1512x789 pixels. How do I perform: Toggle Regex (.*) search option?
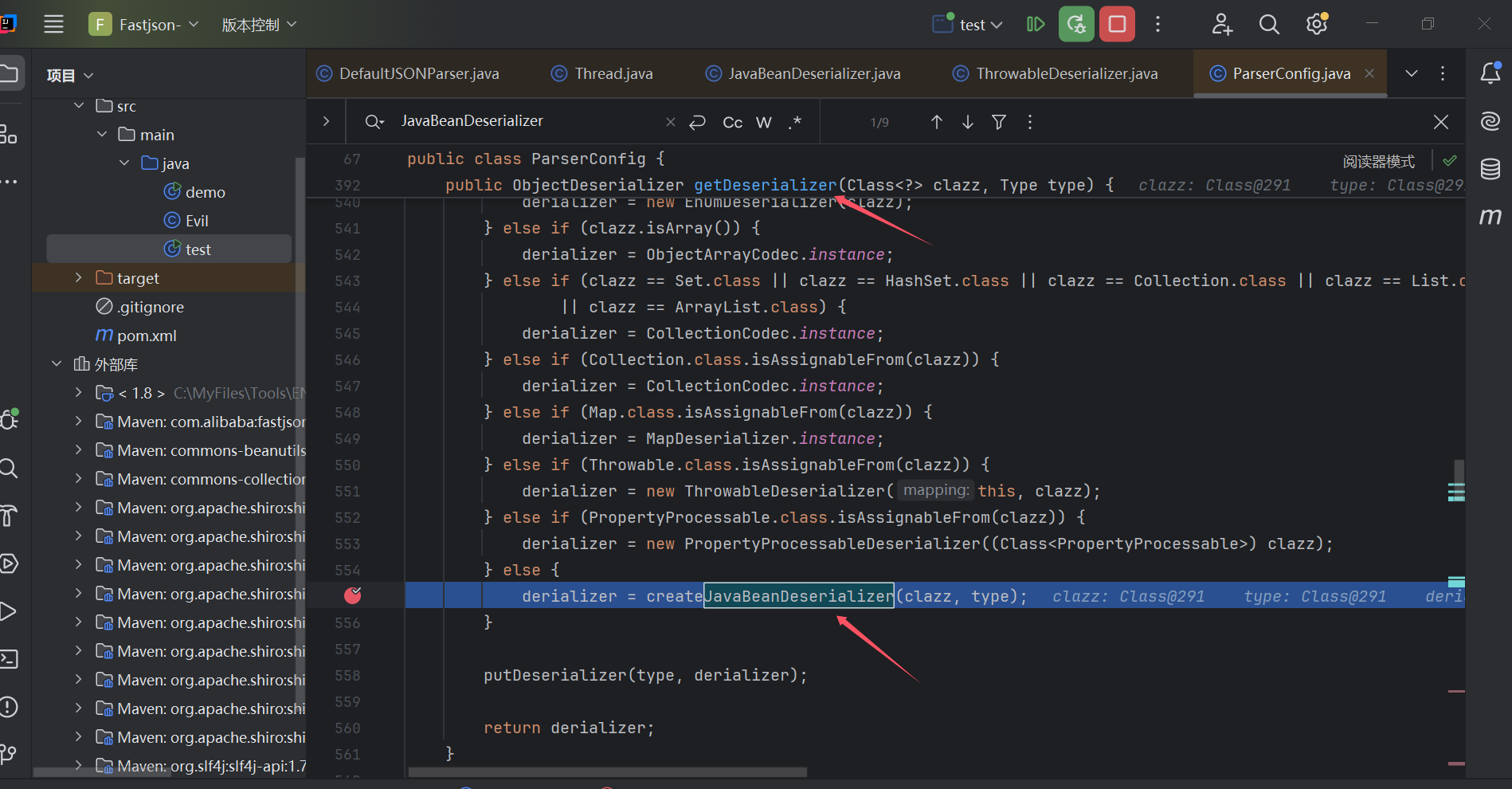[x=795, y=122]
